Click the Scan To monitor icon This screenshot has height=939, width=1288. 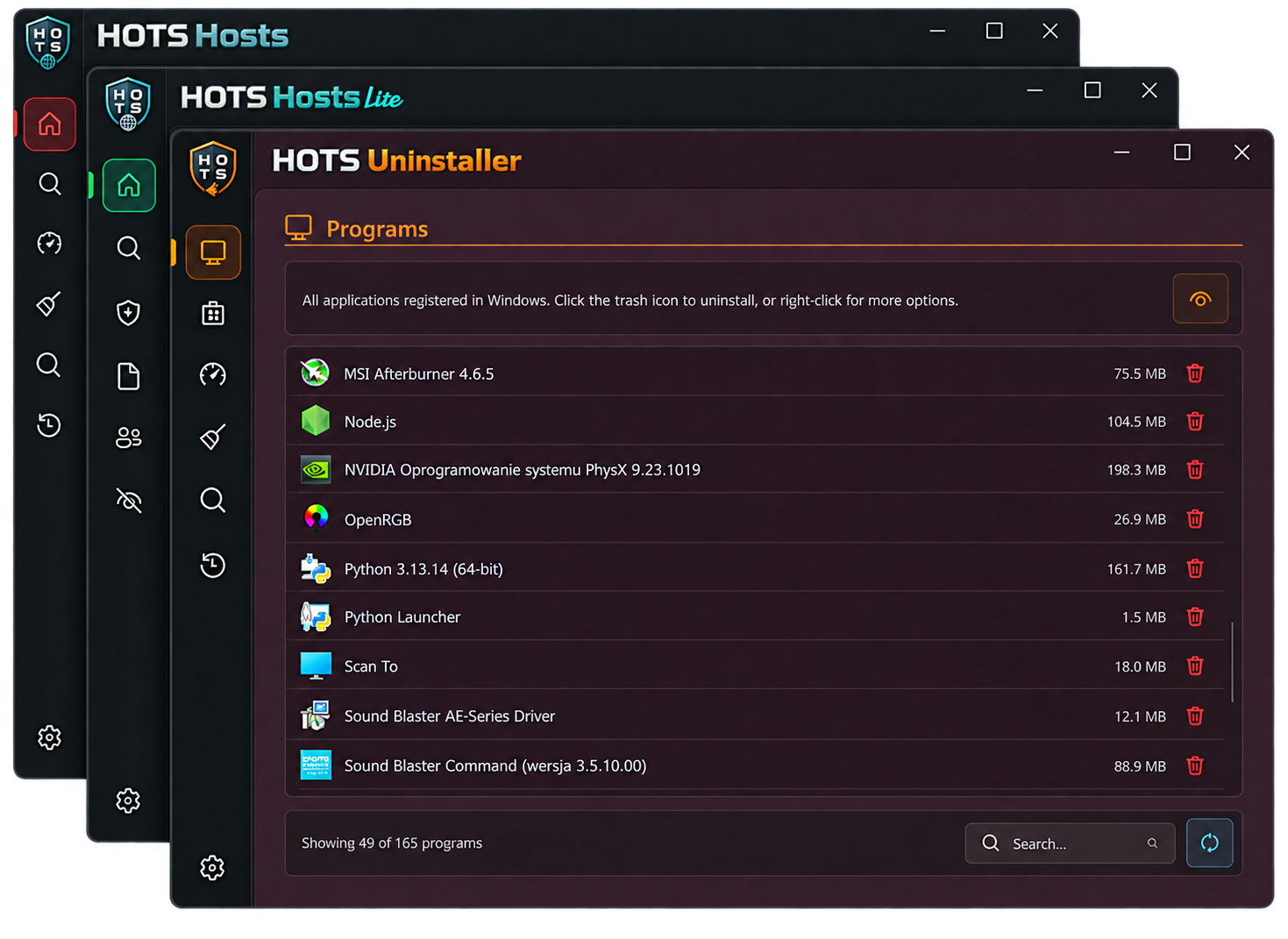pyautogui.click(x=316, y=665)
